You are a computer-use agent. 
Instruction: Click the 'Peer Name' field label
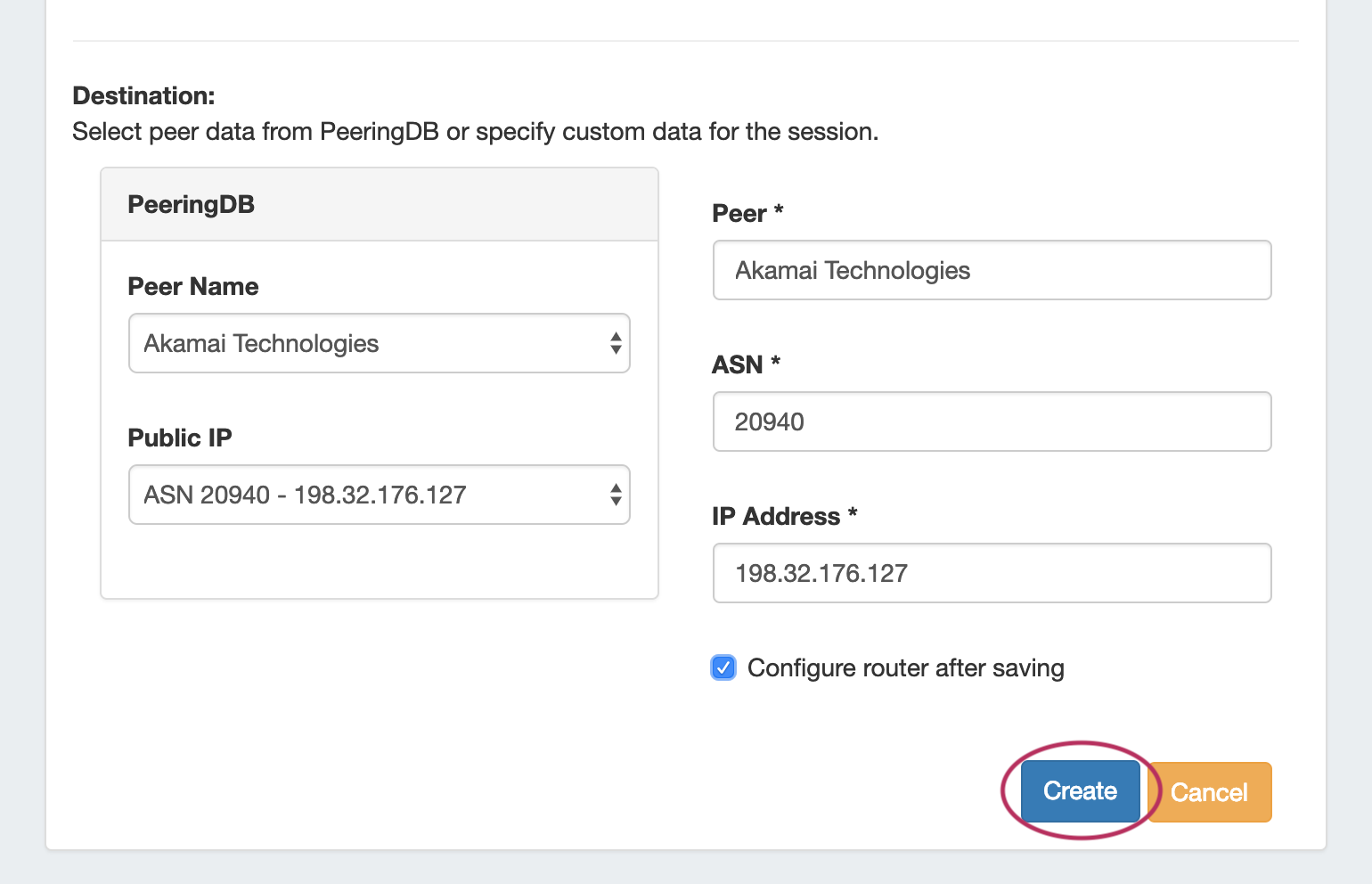click(193, 287)
